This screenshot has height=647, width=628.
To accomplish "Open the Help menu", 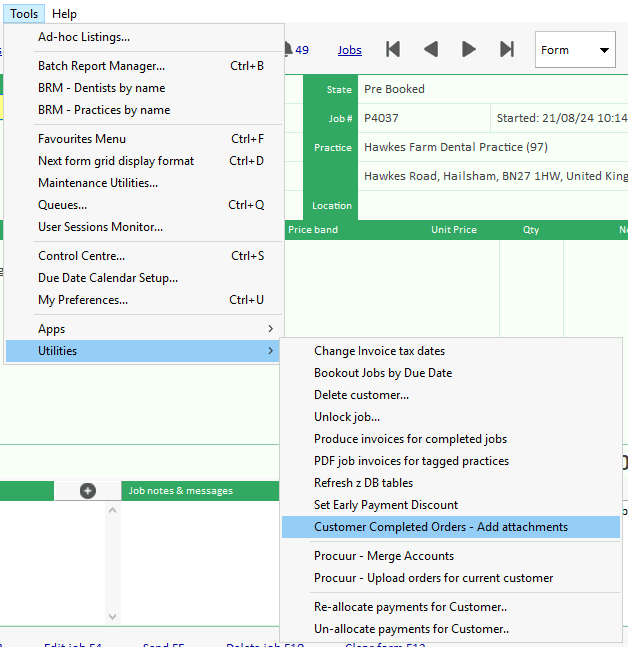I will (64, 14).
